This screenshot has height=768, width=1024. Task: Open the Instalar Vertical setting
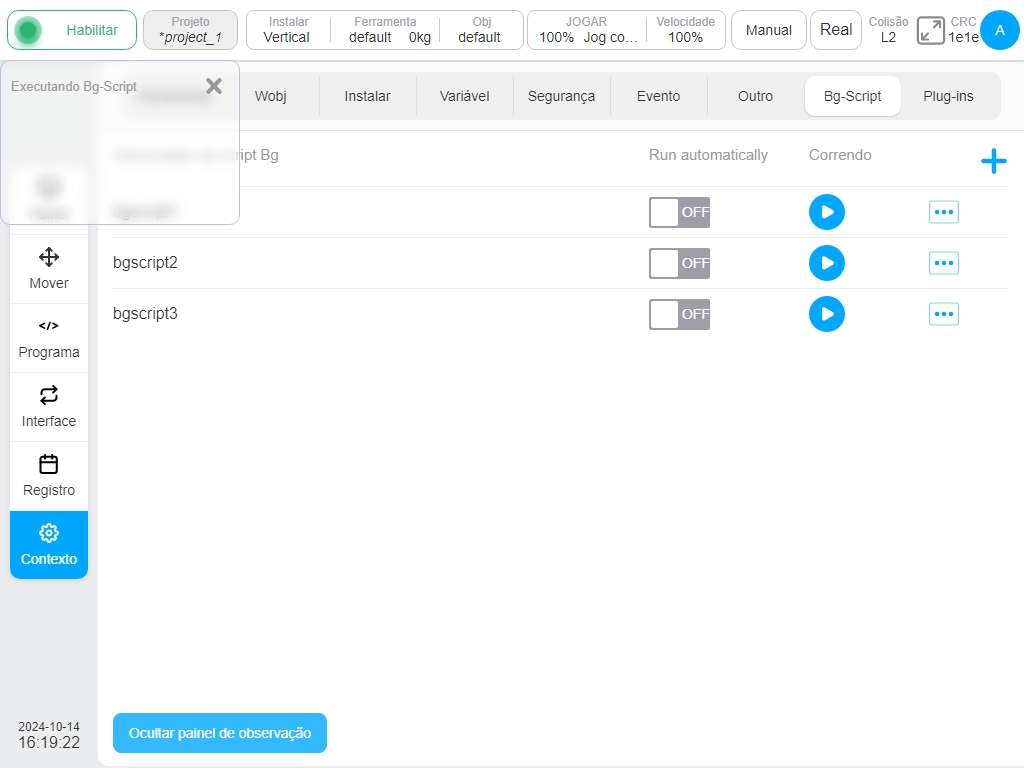[288, 30]
